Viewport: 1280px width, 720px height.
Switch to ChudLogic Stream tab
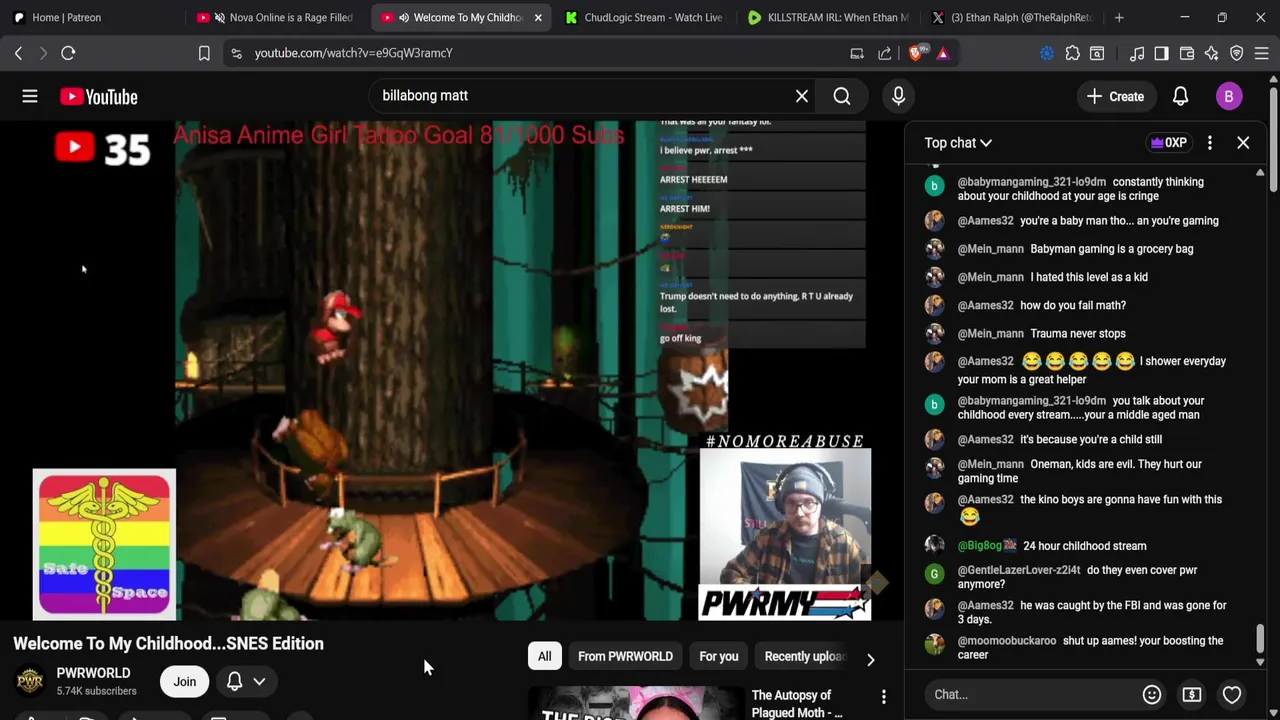pyautogui.click(x=644, y=17)
